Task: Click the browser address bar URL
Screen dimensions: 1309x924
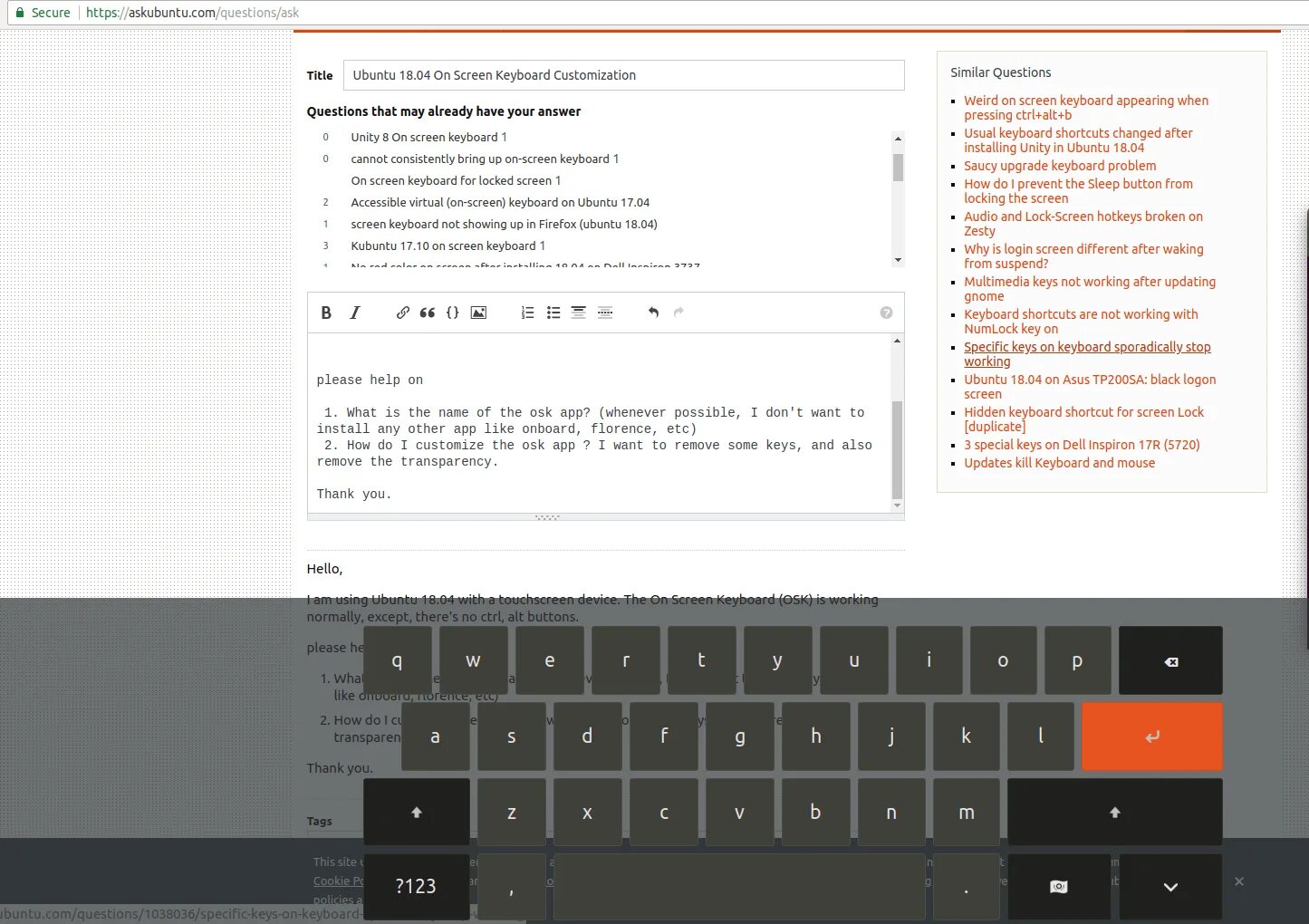Action: (192, 13)
